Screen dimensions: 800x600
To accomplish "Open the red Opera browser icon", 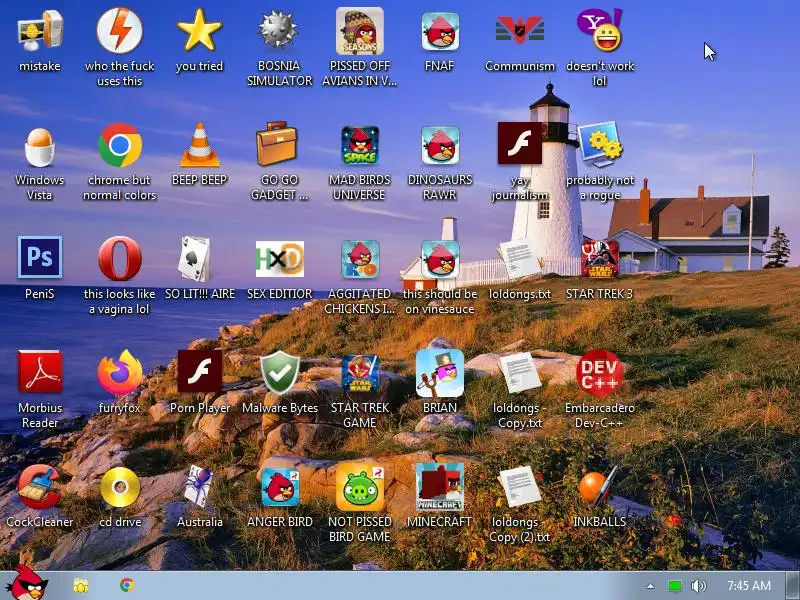I will pos(120,259).
